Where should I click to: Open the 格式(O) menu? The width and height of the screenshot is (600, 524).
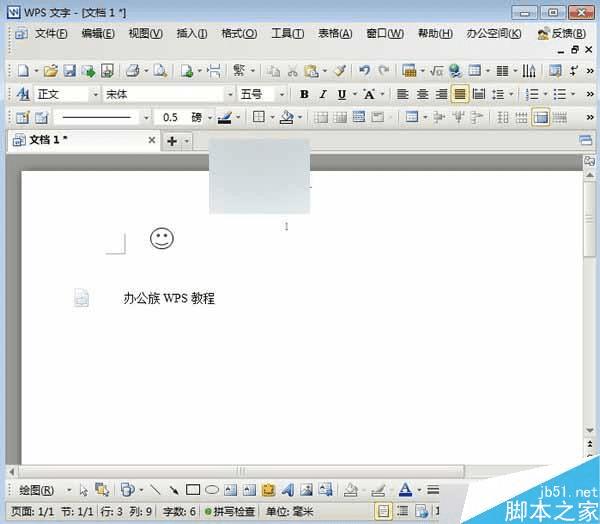[239, 34]
